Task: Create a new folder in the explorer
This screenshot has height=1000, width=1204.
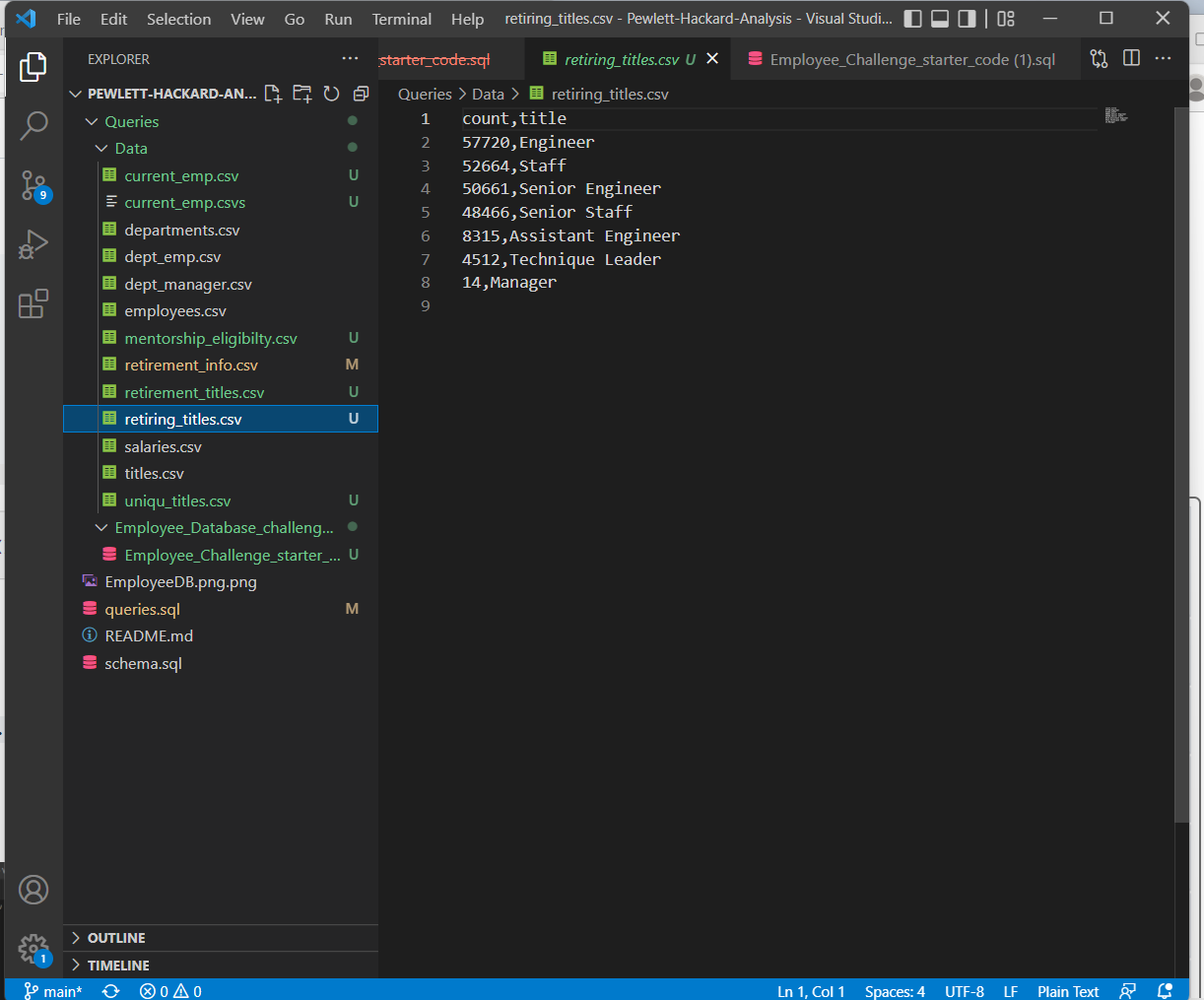Action: pyautogui.click(x=301, y=93)
